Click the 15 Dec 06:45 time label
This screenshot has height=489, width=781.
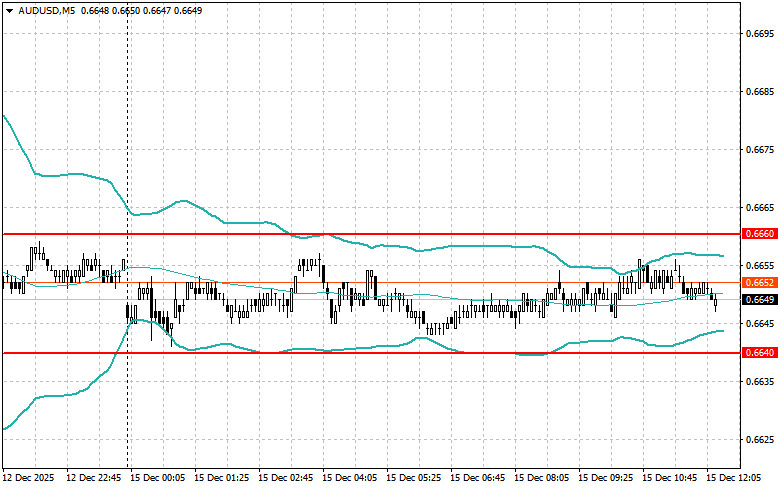pos(477,478)
